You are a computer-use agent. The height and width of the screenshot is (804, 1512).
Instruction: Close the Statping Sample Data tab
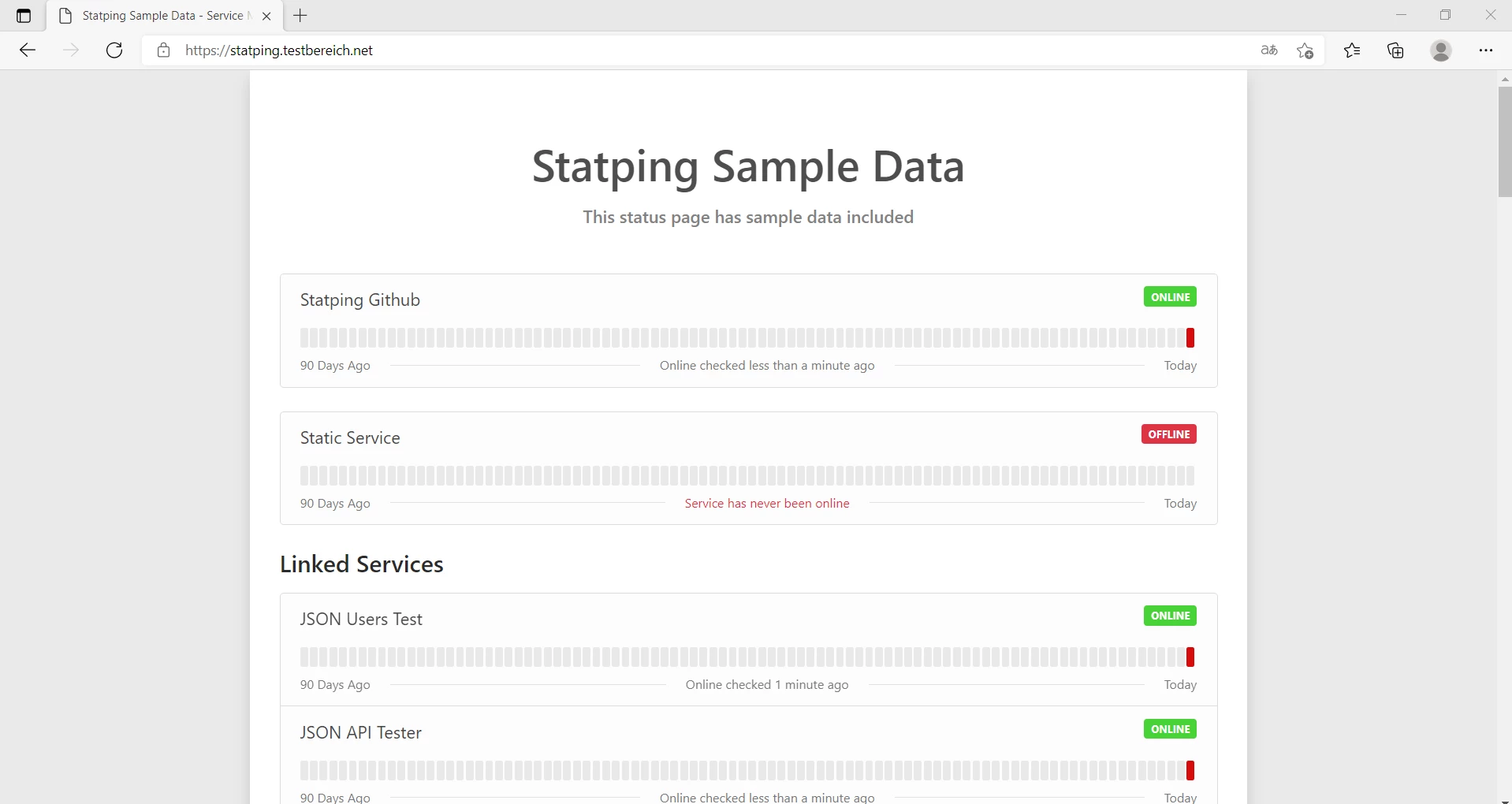[266, 16]
